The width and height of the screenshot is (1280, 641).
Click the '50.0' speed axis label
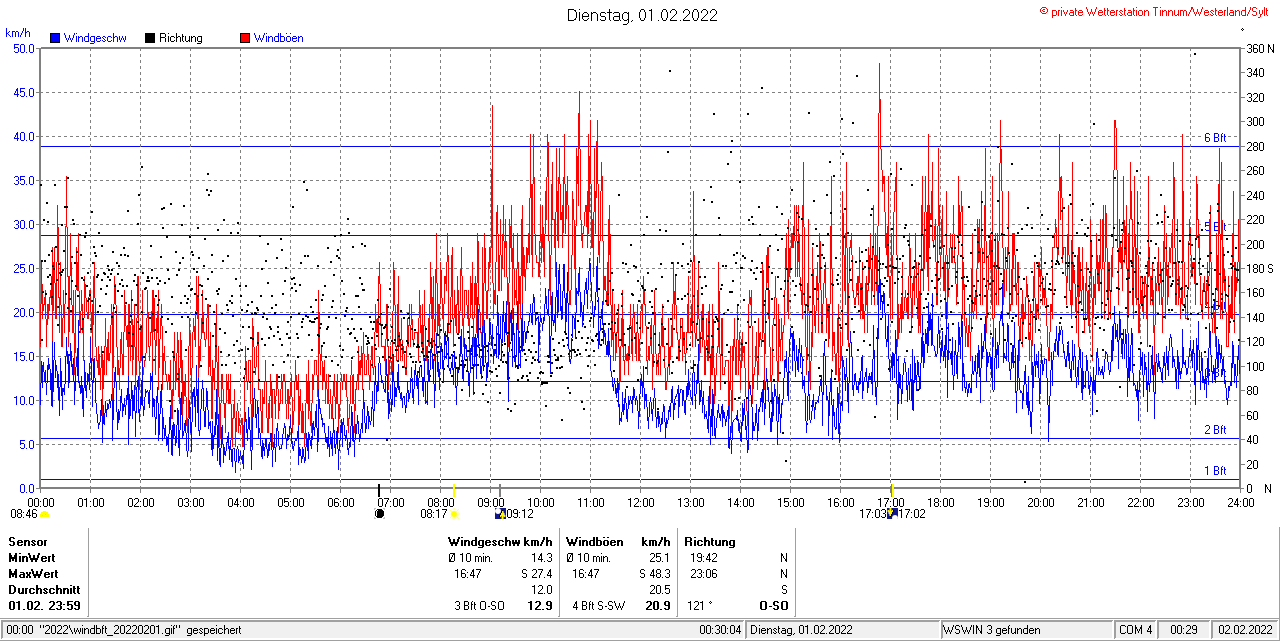[x=23, y=48]
